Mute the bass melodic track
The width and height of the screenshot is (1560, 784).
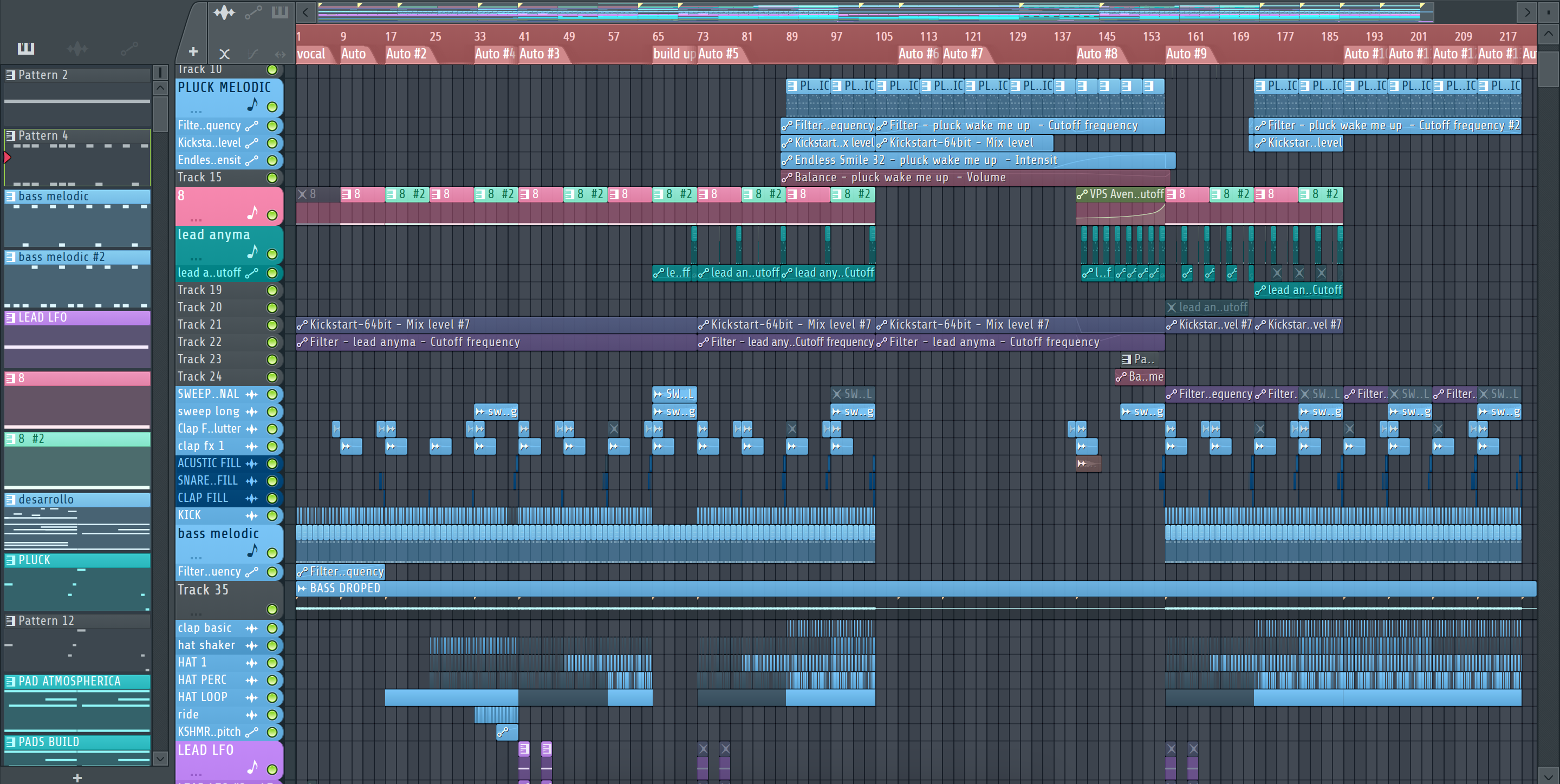272,553
